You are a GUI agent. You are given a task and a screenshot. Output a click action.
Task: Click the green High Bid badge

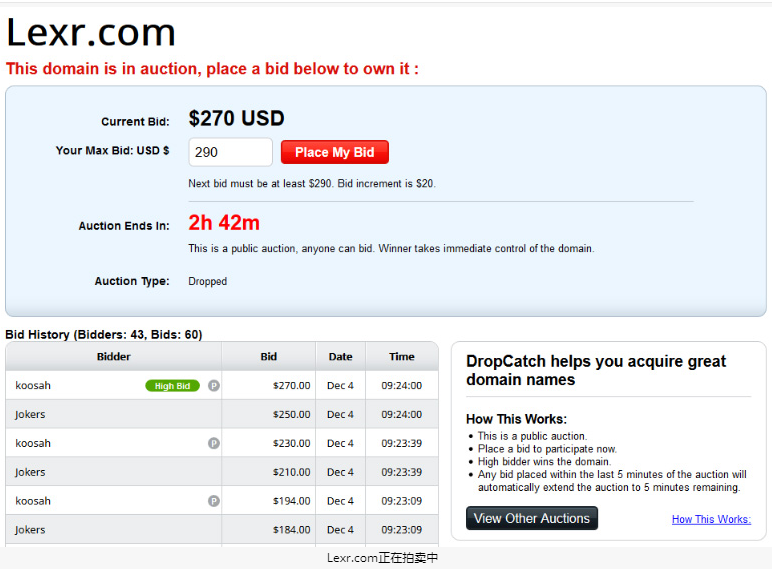172,386
